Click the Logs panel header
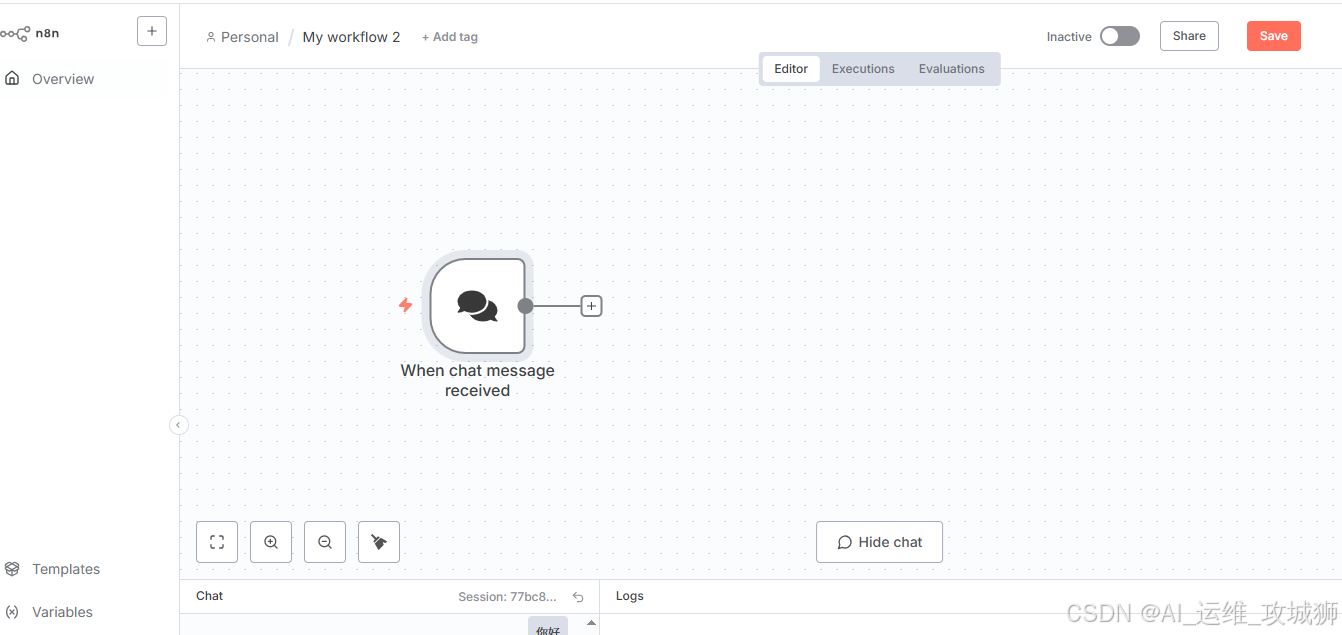Screen dimensions: 1342x635 pos(630,596)
